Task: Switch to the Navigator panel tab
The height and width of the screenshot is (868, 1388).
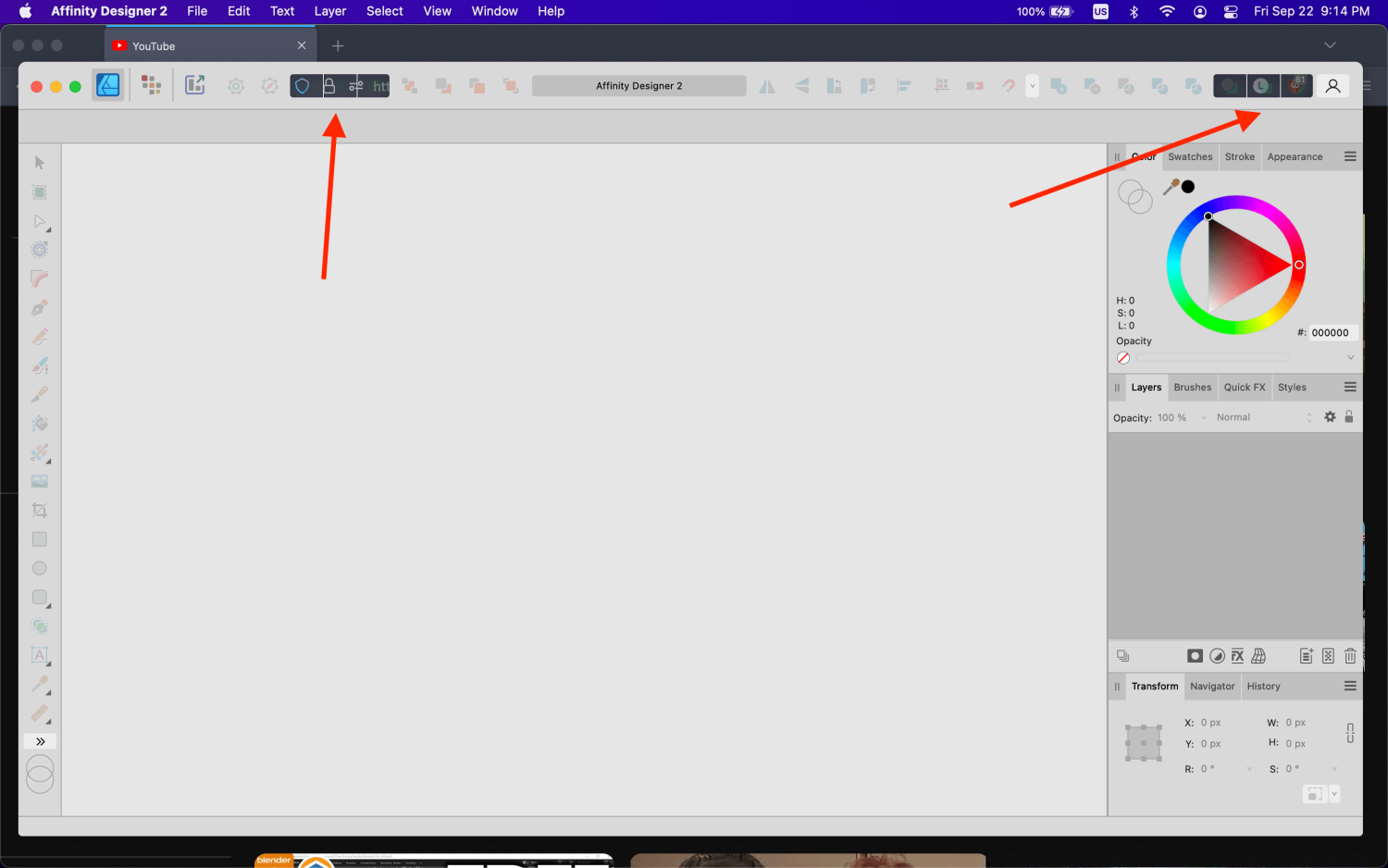Action: (1212, 686)
